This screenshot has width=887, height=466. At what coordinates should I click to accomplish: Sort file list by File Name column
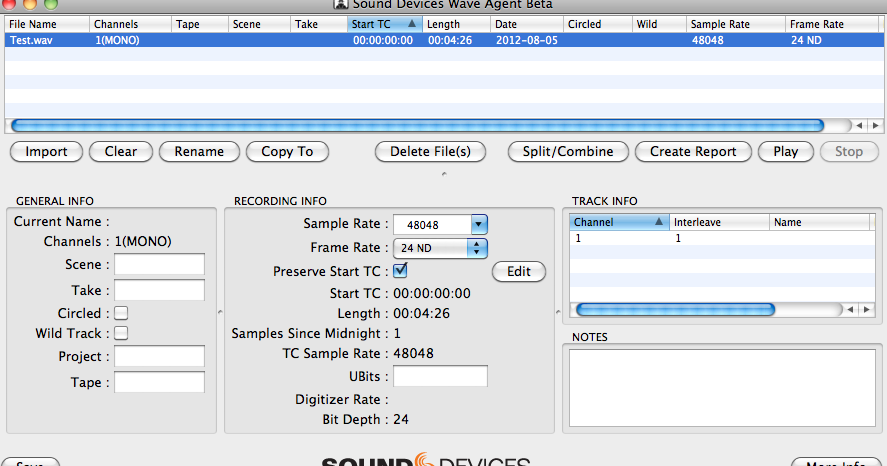[47, 24]
